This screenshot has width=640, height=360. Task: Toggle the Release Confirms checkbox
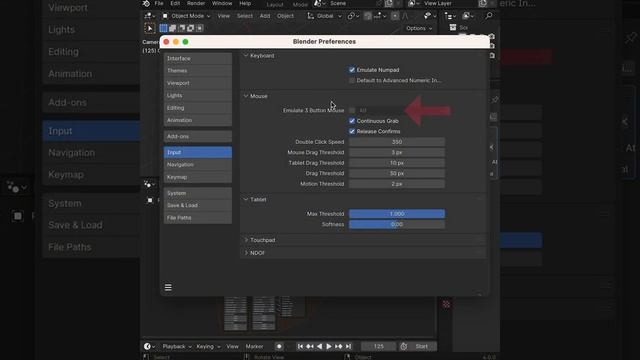pos(352,131)
